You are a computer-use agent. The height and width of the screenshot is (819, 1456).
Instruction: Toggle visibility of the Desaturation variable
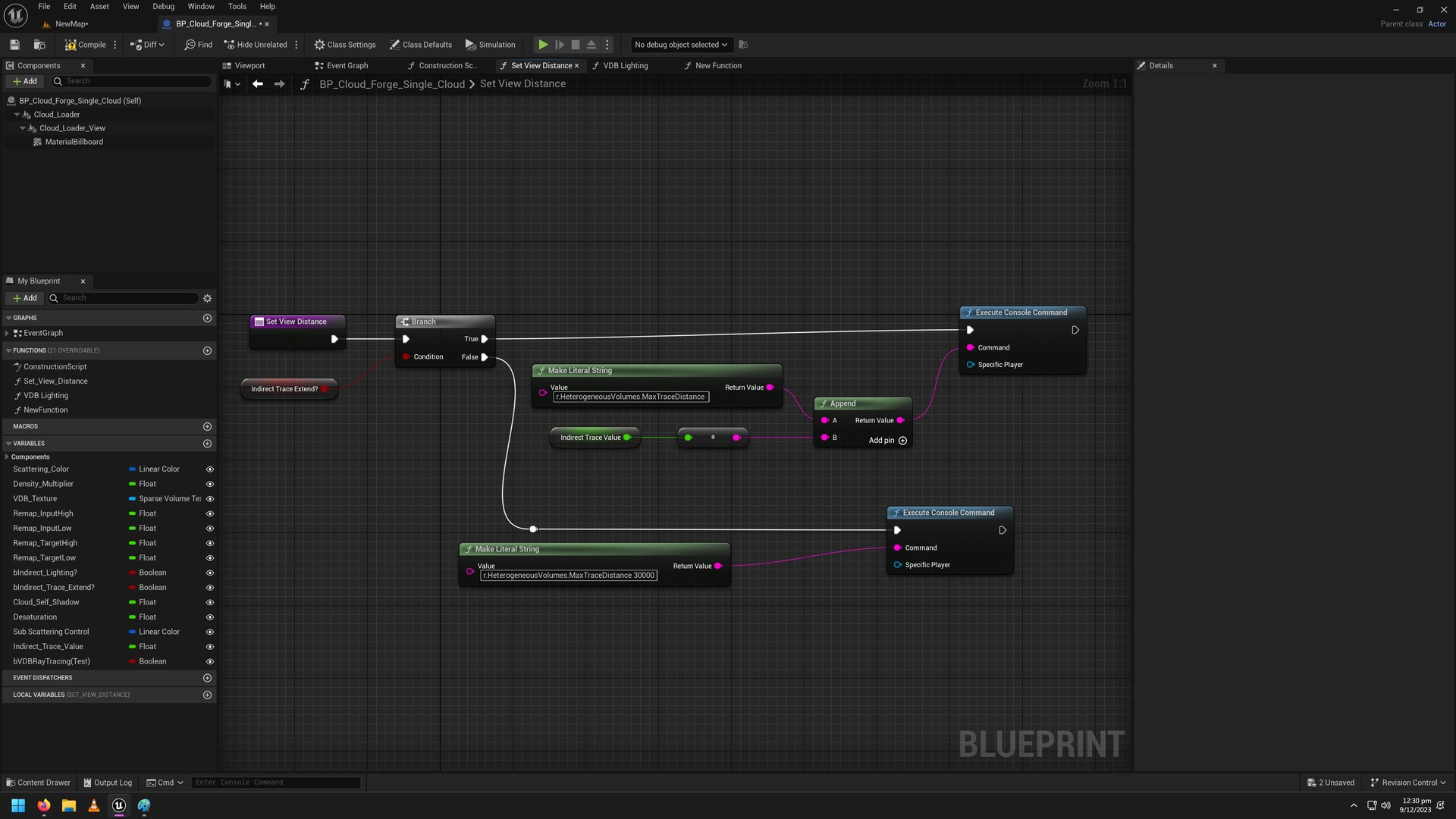[209, 617]
